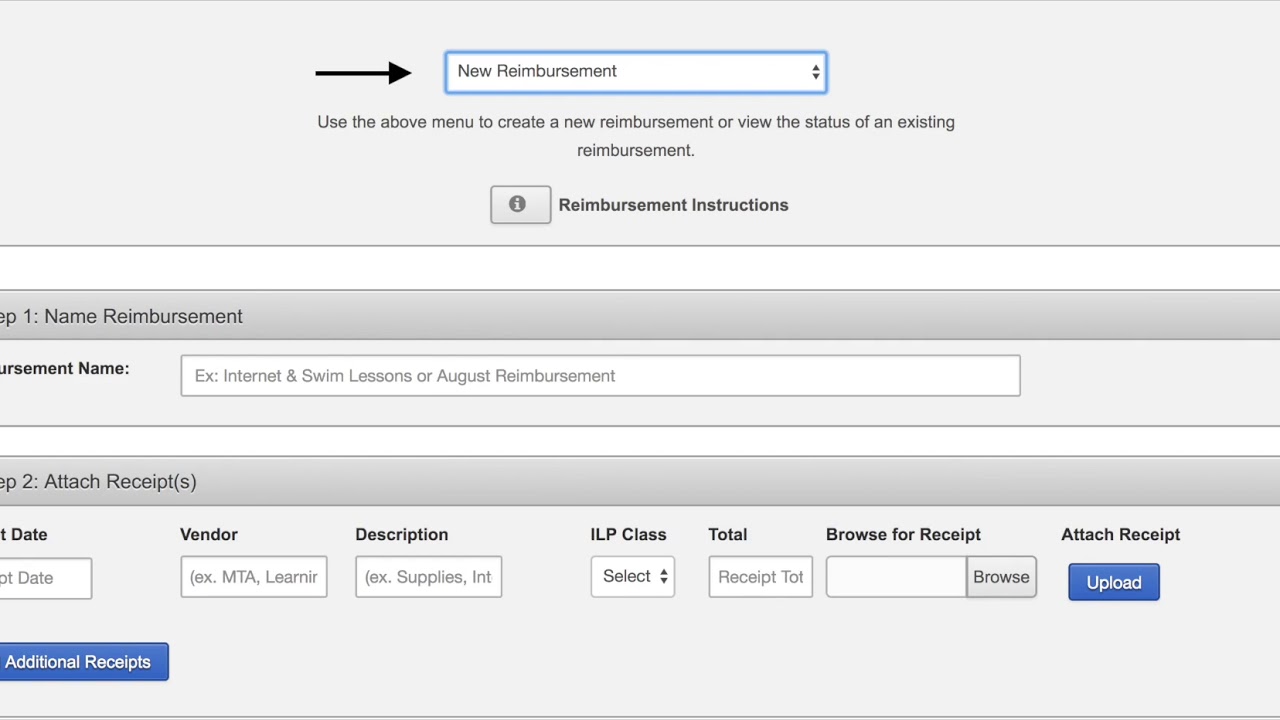The height and width of the screenshot is (720, 1280).
Task: Click the Attach Receipt column label
Action: coord(1120,535)
